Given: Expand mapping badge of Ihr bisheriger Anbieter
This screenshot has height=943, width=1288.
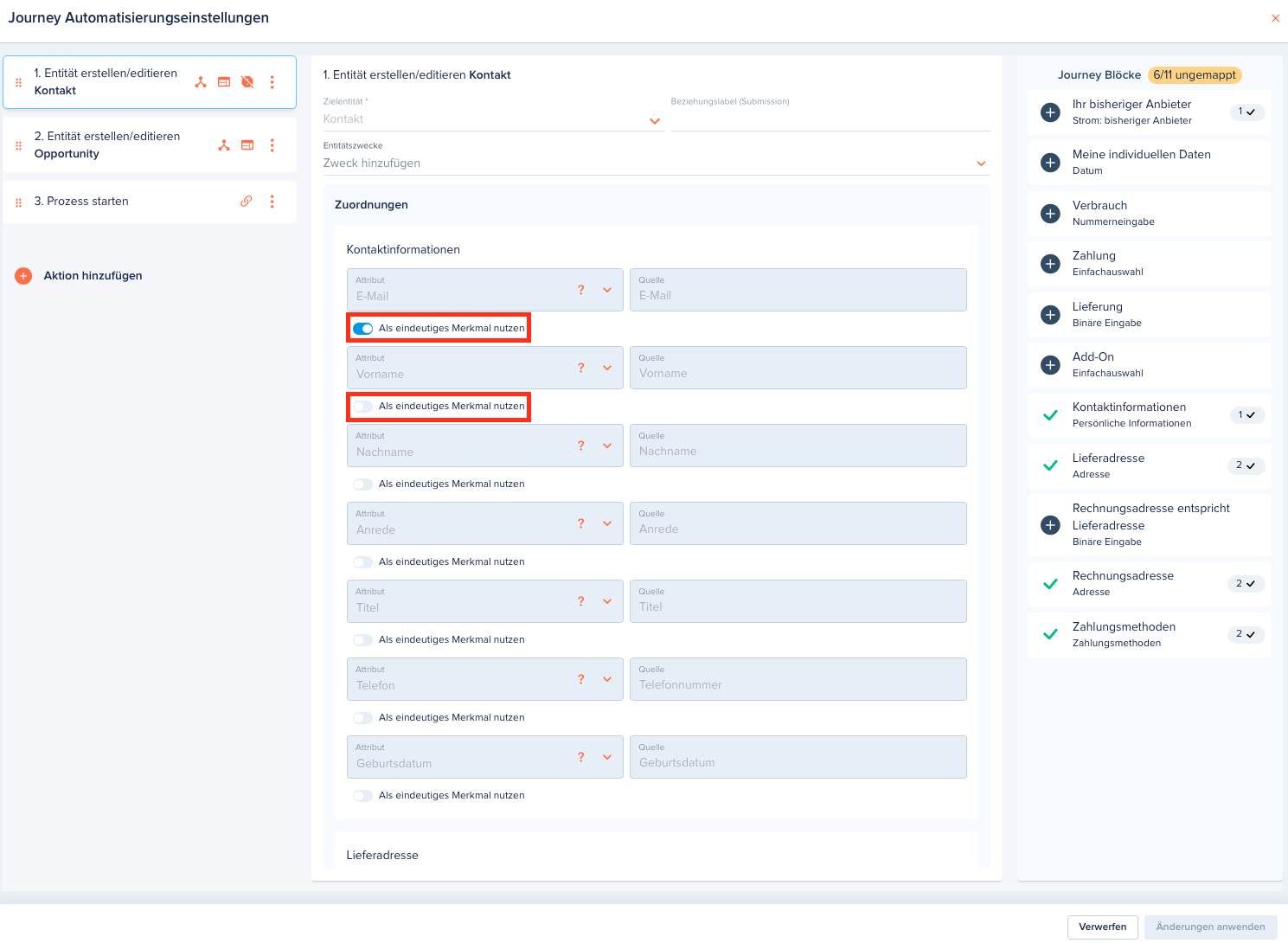Looking at the screenshot, I should pos(1247,112).
